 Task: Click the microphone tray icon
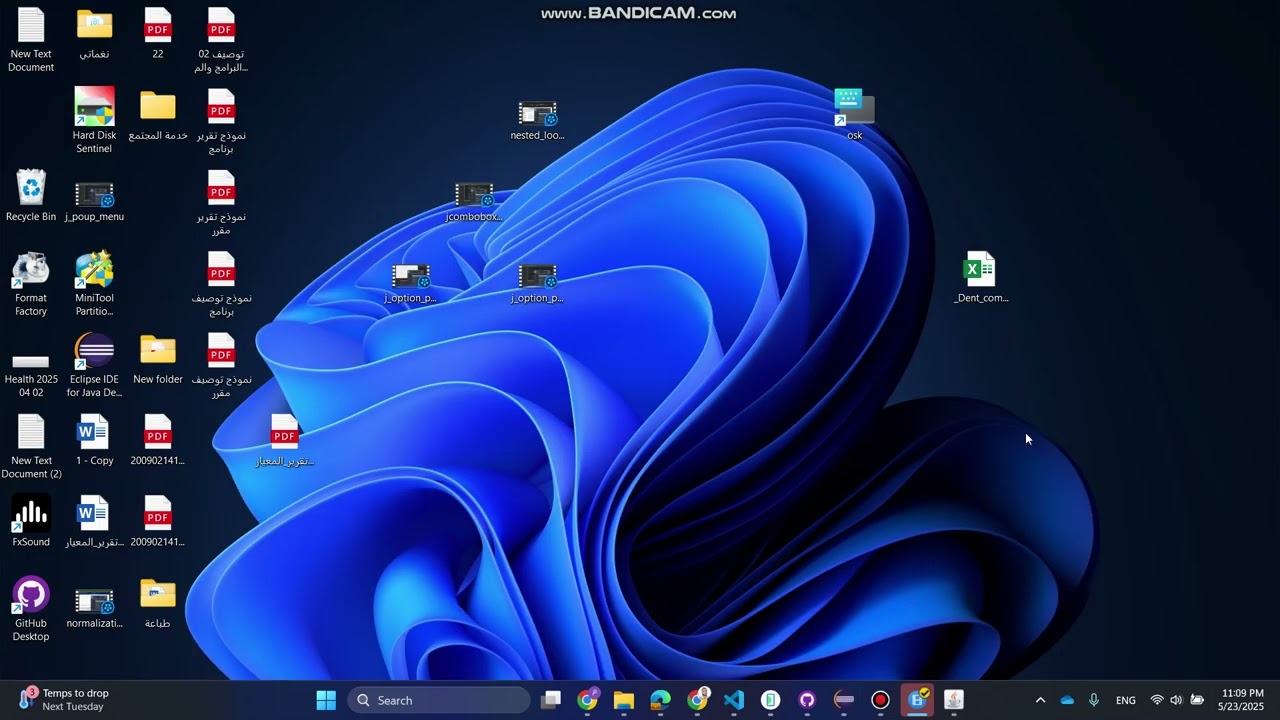coord(1094,700)
